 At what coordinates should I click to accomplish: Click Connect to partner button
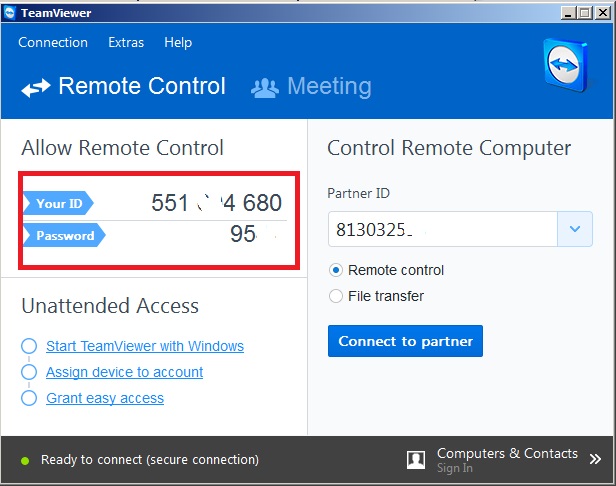click(405, 341)
